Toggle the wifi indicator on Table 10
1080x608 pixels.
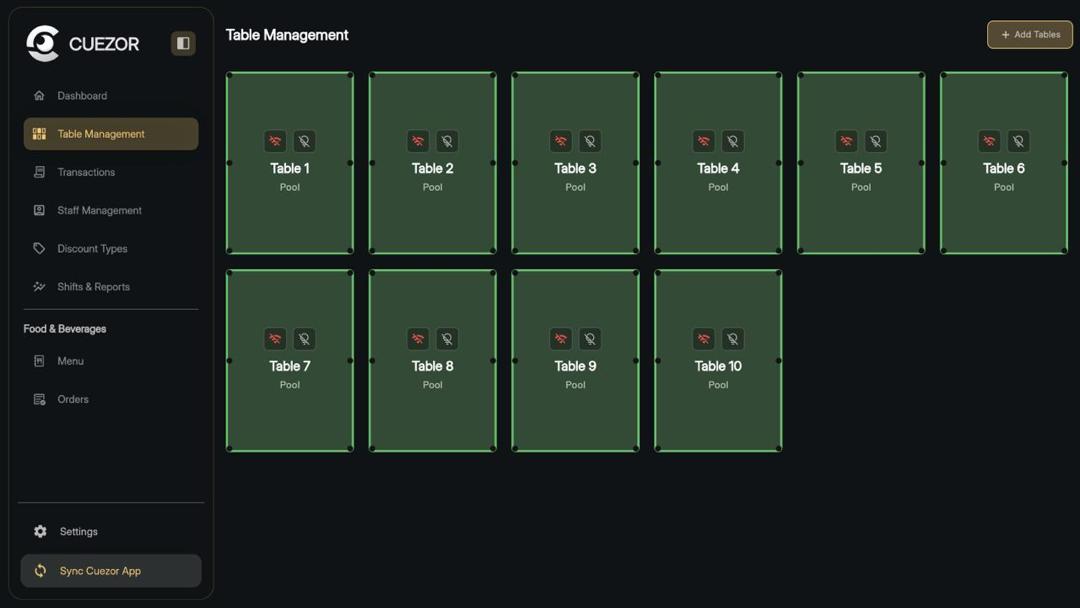click(x=703, y=338)
